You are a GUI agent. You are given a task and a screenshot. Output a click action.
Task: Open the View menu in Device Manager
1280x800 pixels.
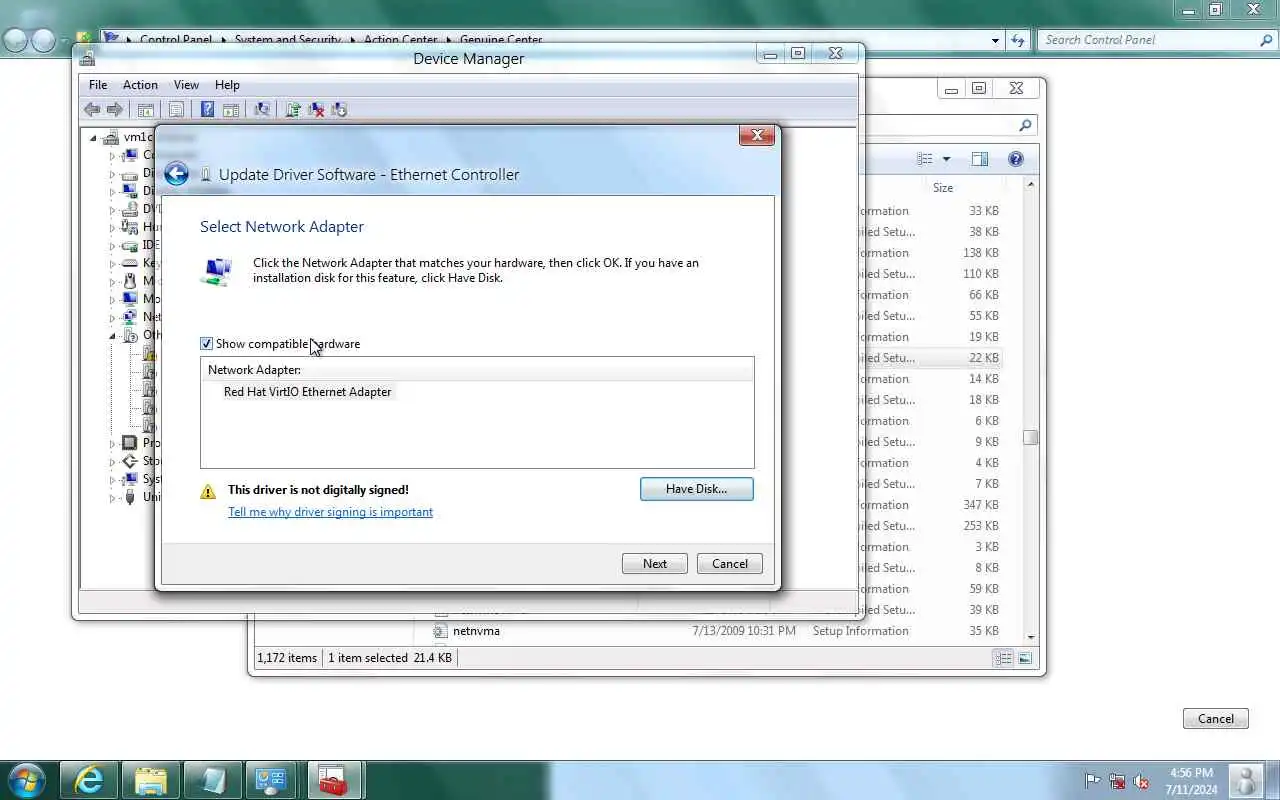click(186, 85)
